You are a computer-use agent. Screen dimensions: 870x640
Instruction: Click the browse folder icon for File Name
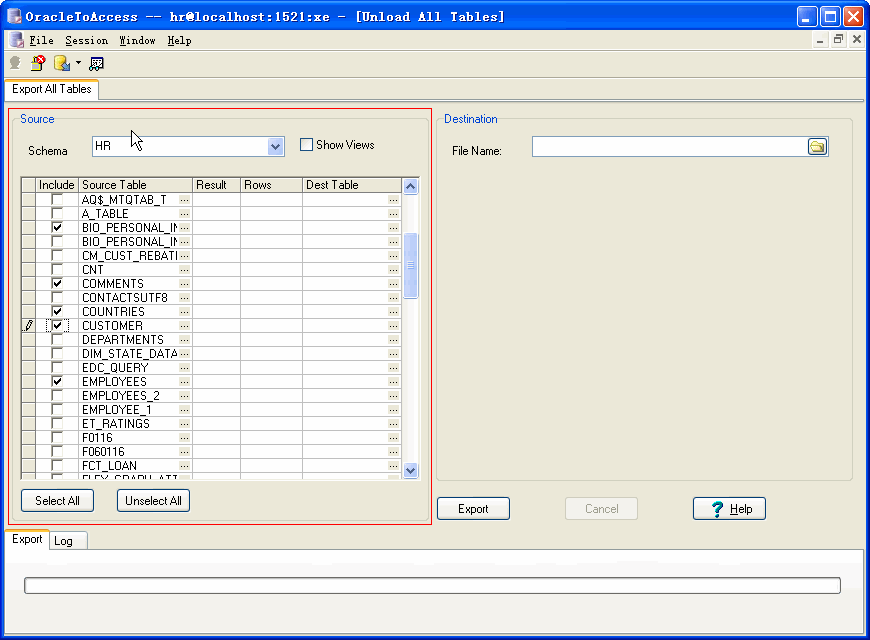pos(817,147)
